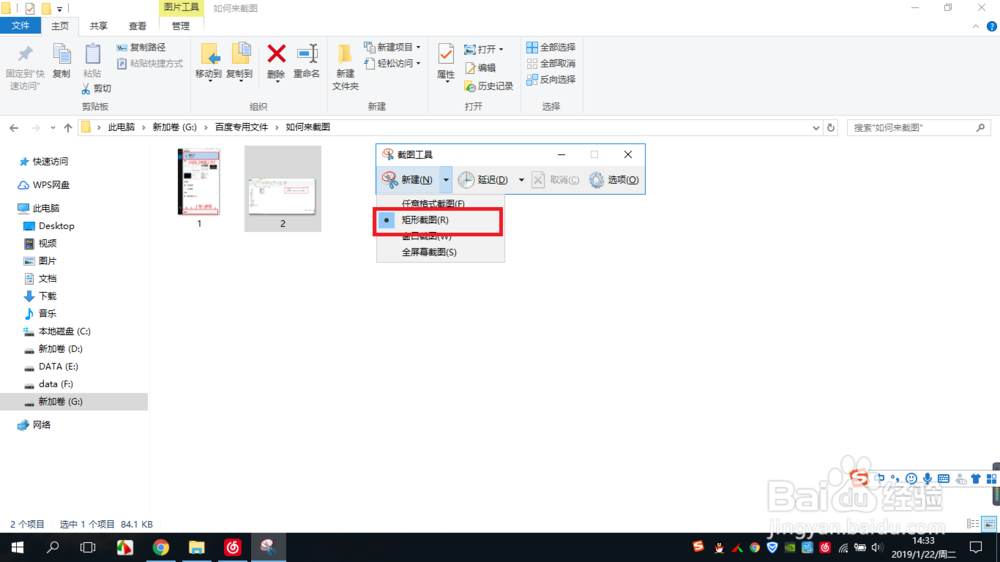
Task: Switch to Manage (管理) tab
Action: click(180, 26)
